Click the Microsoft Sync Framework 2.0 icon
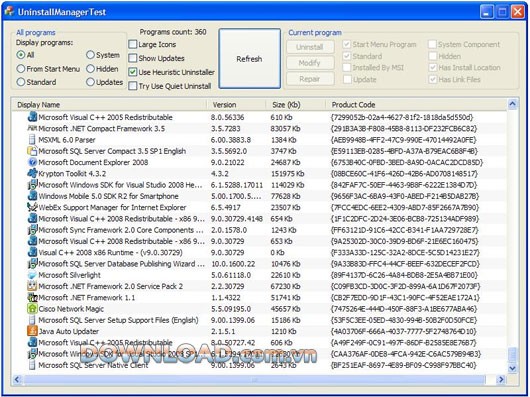The image size is (530, 397). pyautogui.click(x=32, y=230)
